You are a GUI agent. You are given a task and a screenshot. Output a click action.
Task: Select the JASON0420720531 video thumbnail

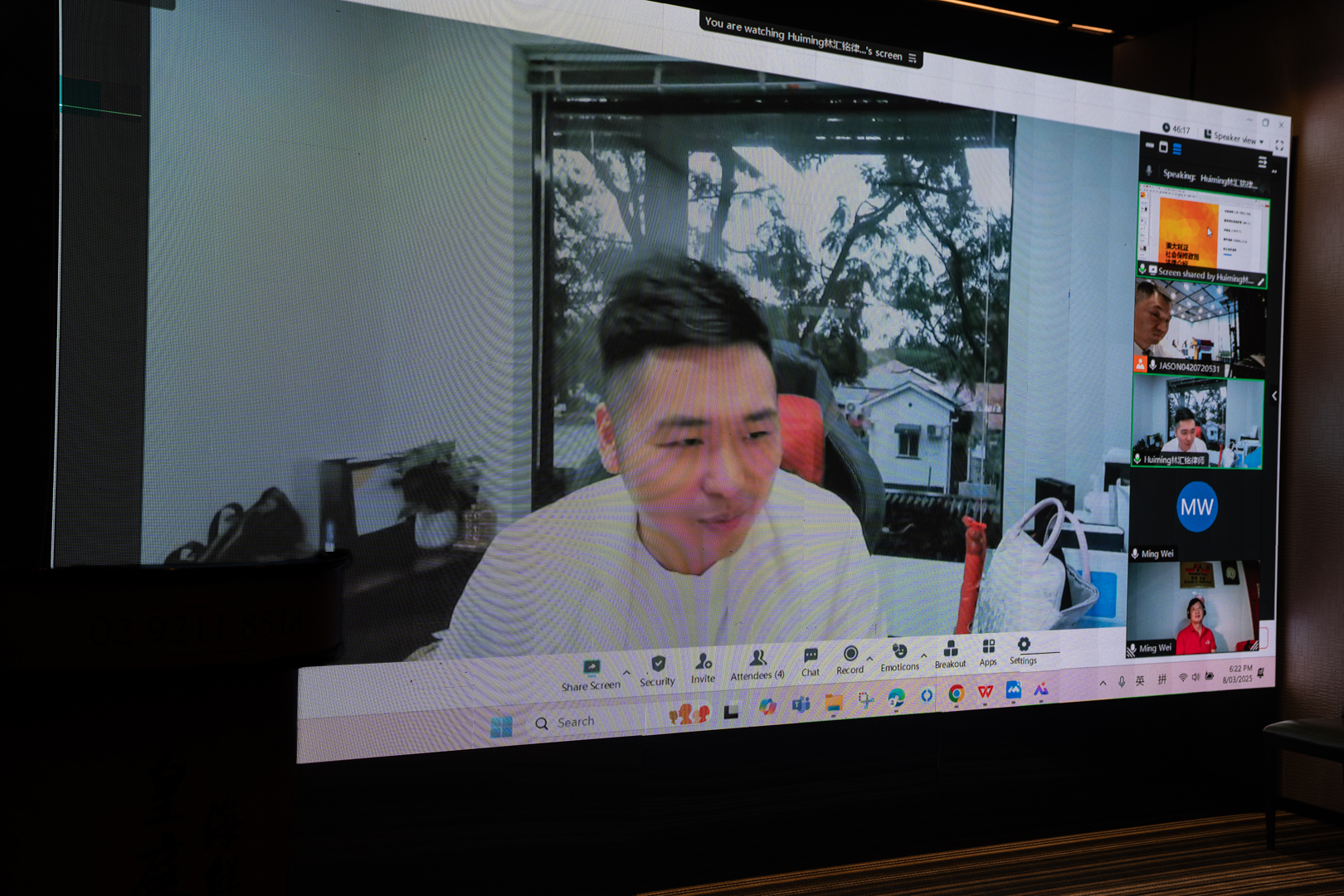pyautogui.click(x=1198, y=325)
